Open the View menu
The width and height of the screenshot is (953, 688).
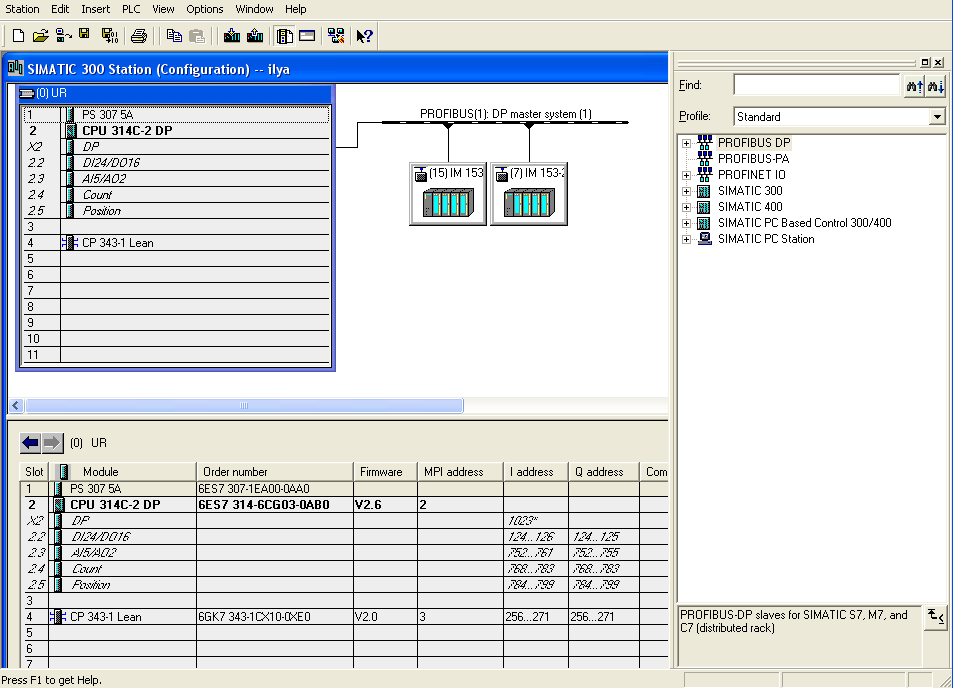163,9
